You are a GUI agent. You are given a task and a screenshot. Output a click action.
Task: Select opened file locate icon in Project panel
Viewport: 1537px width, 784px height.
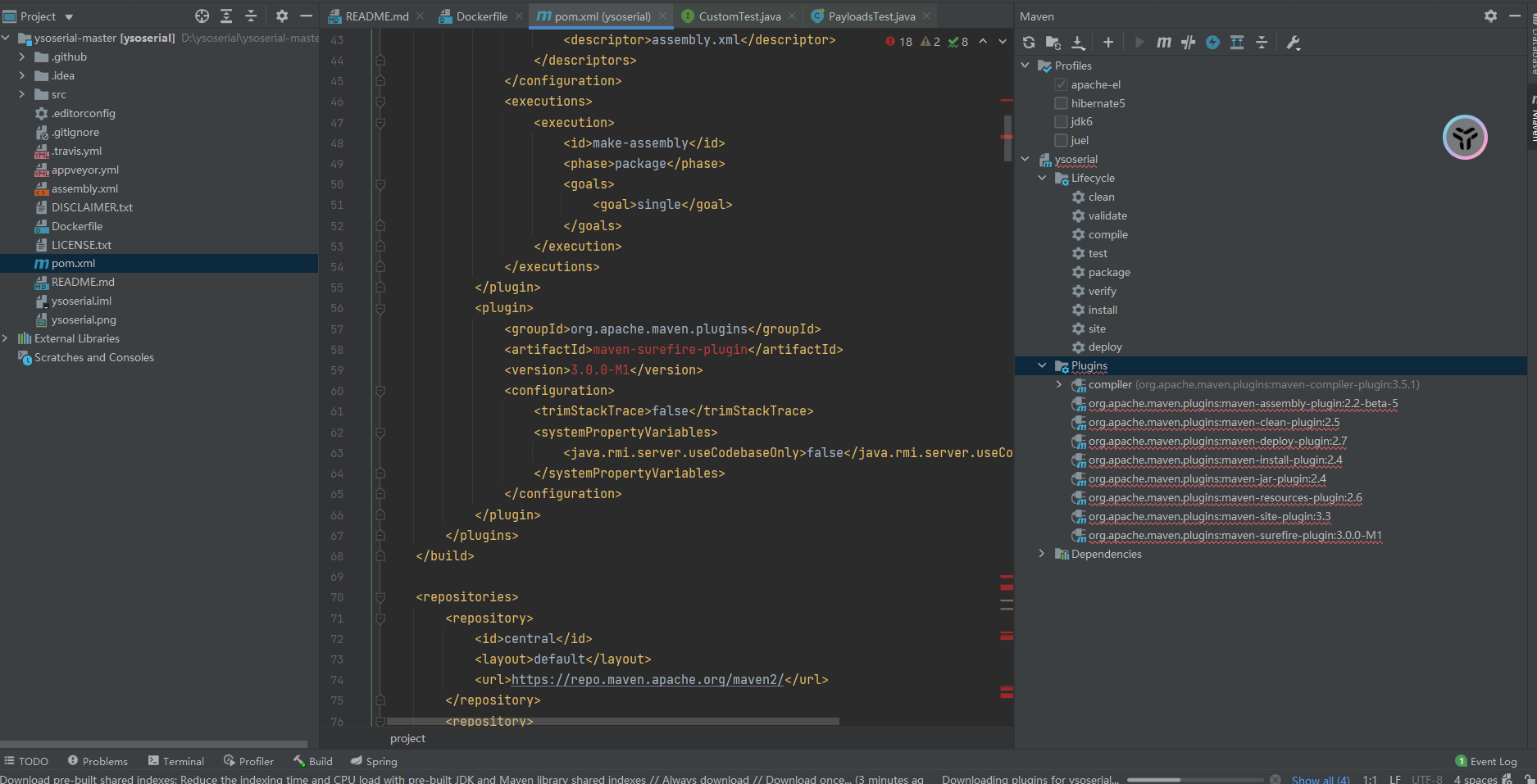click(x=202, y=16)
